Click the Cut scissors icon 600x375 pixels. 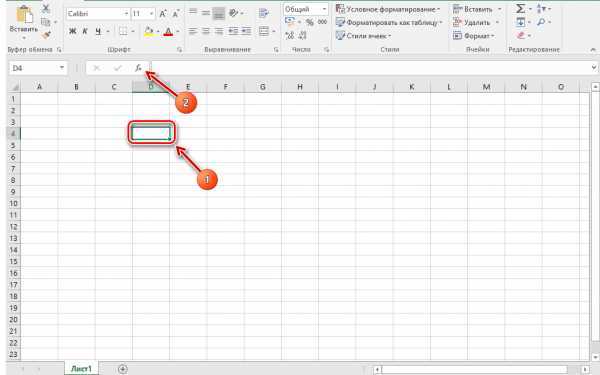[46, 8]
